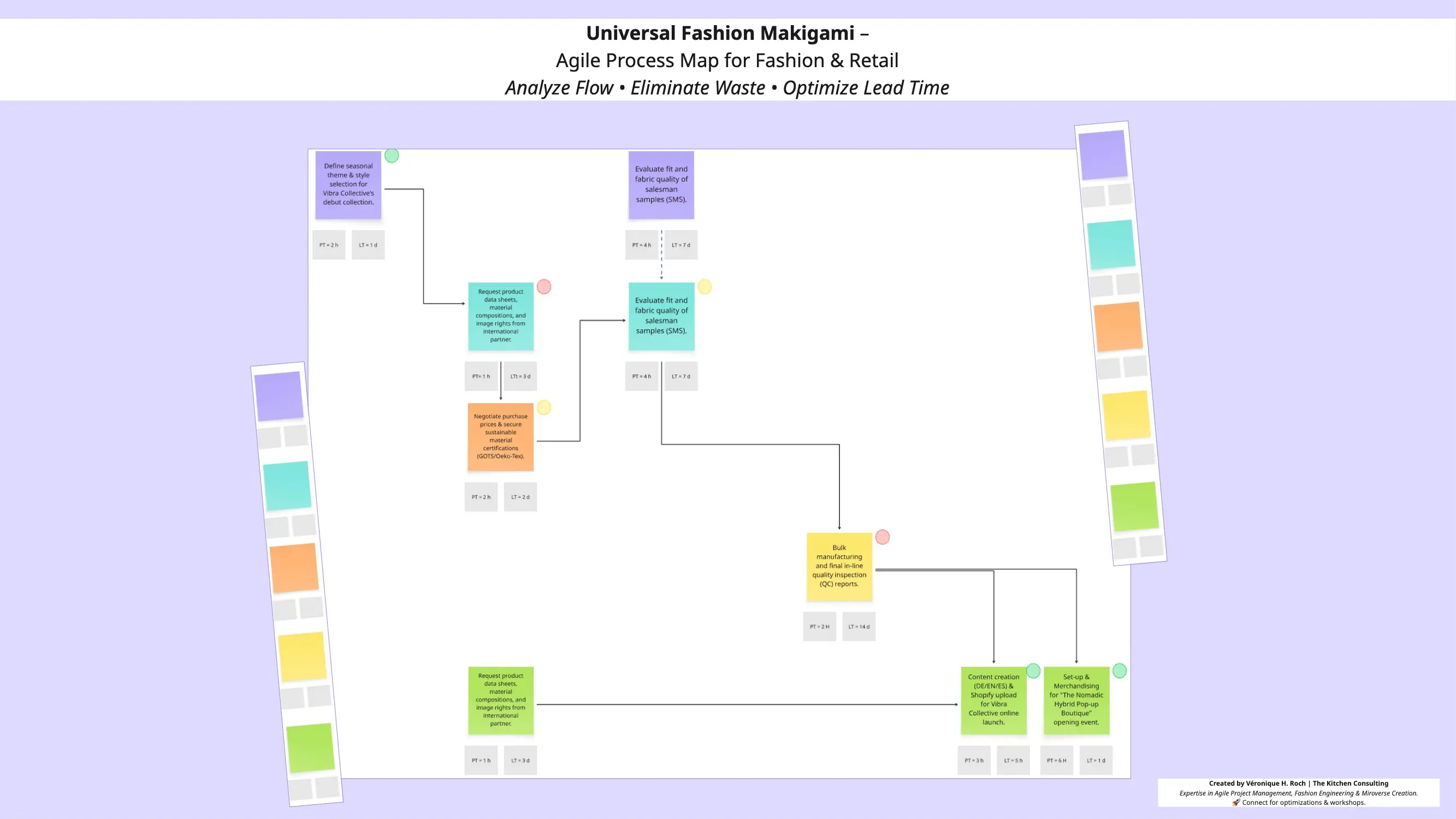Click red status dot beside Bulk manufacturing note
Screen dimensions: 1456x819
click(883, 537)
